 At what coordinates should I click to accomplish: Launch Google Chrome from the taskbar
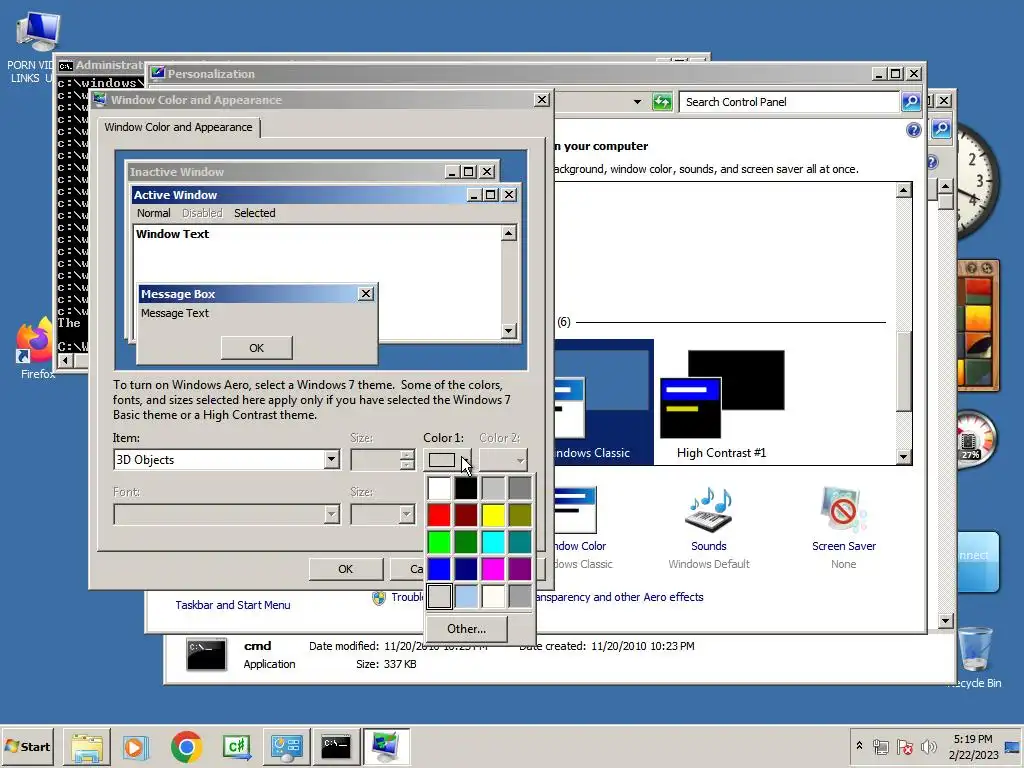(186, 747)
